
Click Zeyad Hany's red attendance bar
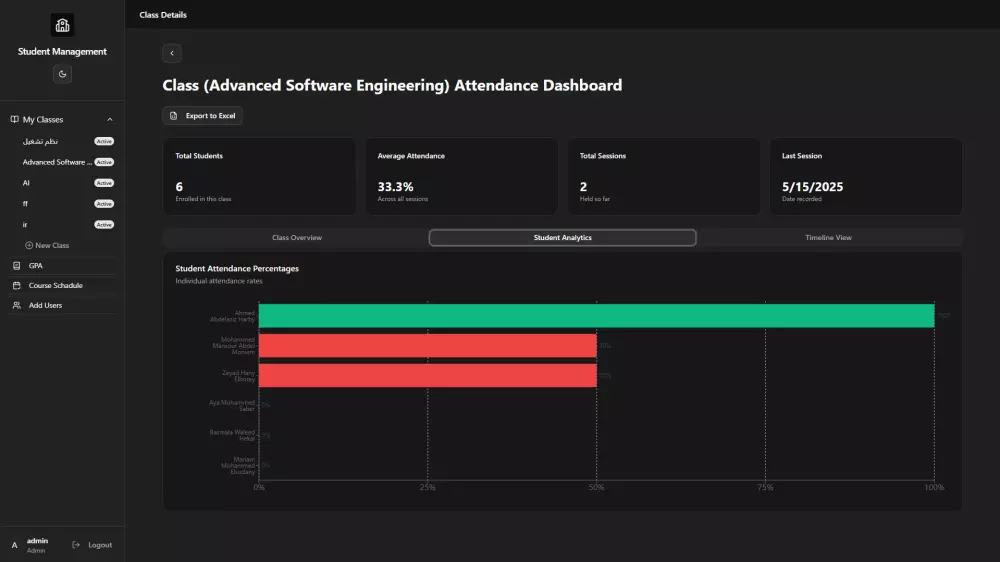pos(427,376)
